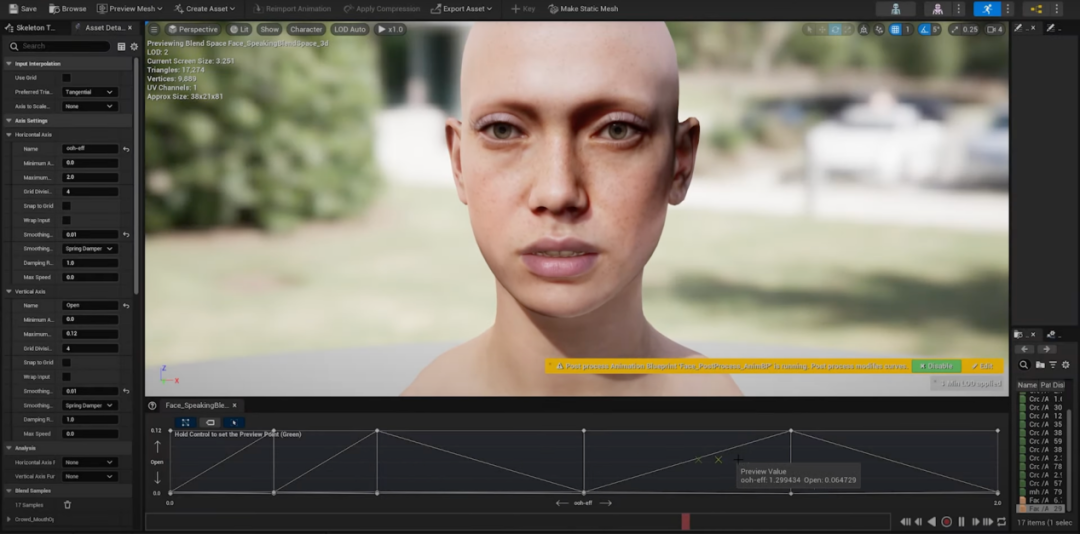Screen dimensions: 1080x534
Task: Enable the Use Grid checkbox
Action: (66, 77)
